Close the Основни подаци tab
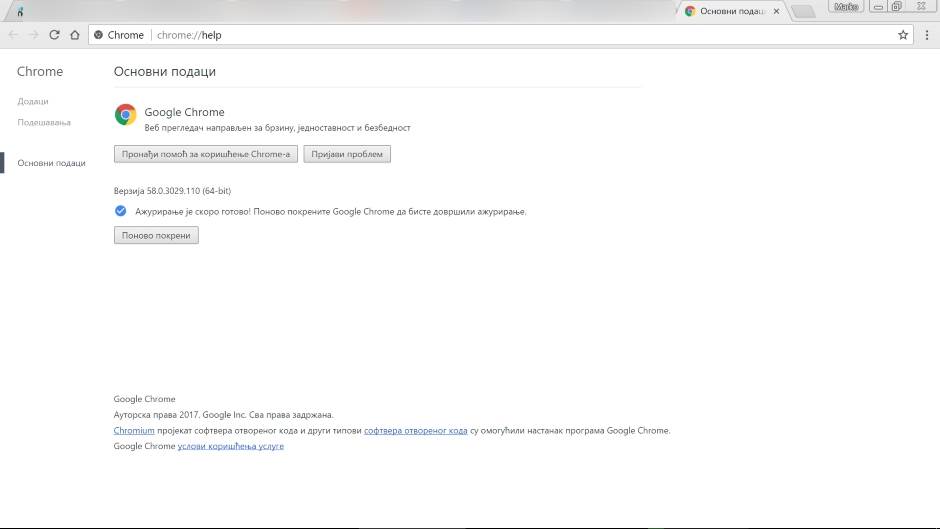 tap(776, 11)
